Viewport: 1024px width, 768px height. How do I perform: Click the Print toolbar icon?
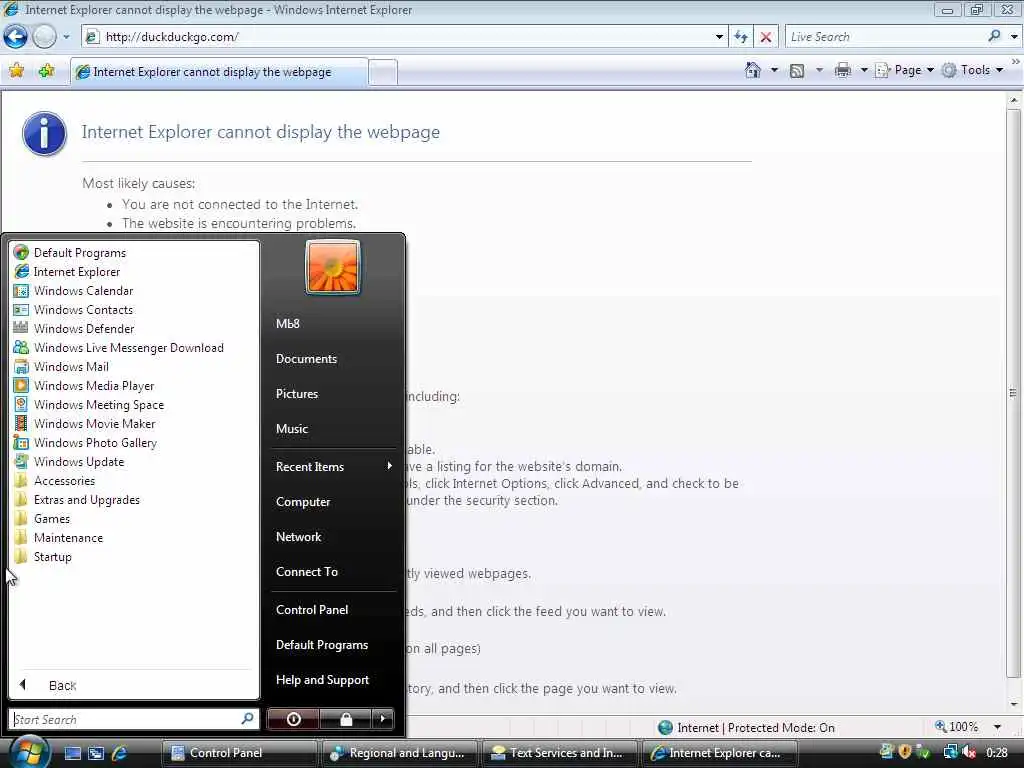(842, 70)
